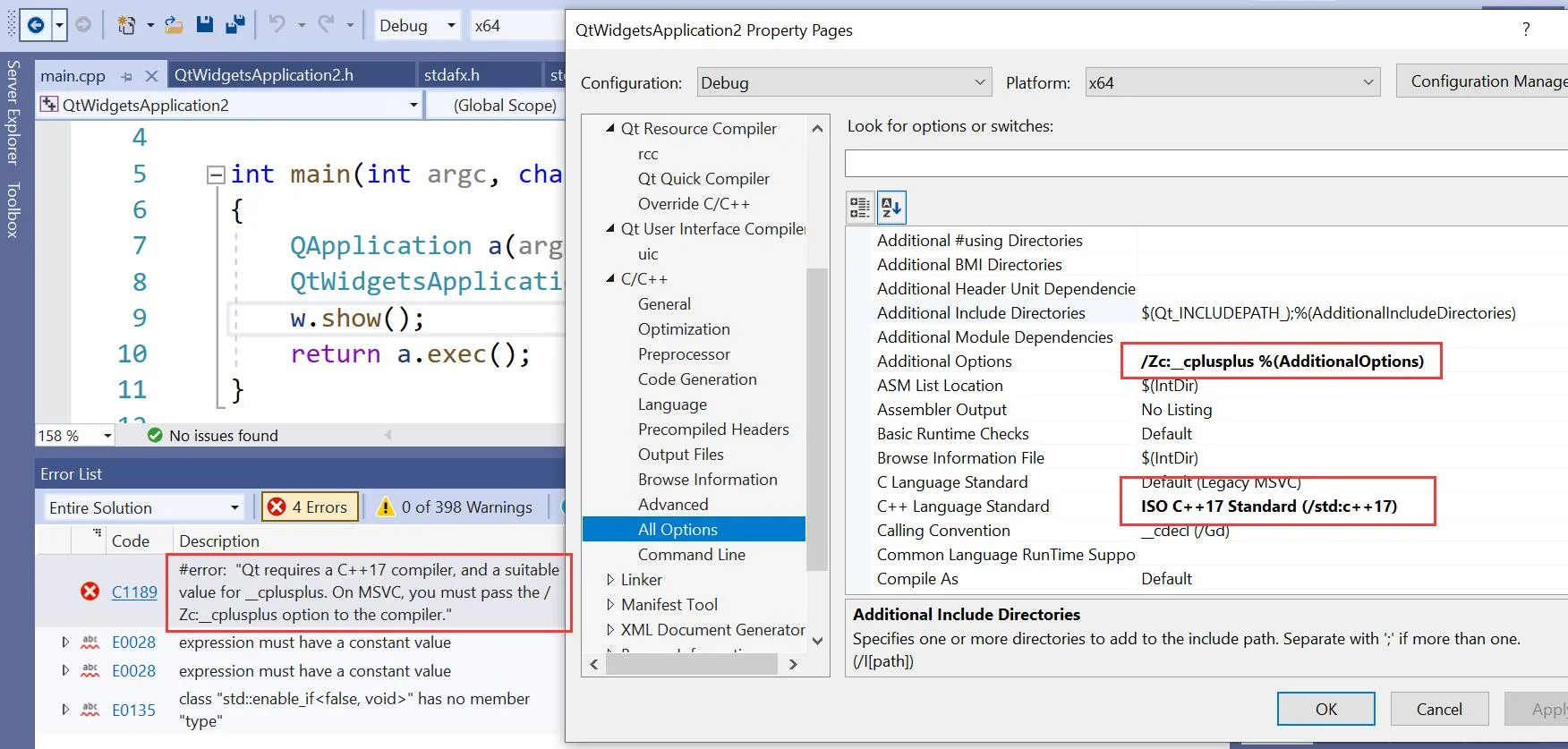Click the options search input field
The height and width of the screenshot is (749, 1568).
(x=1206, y=164)
